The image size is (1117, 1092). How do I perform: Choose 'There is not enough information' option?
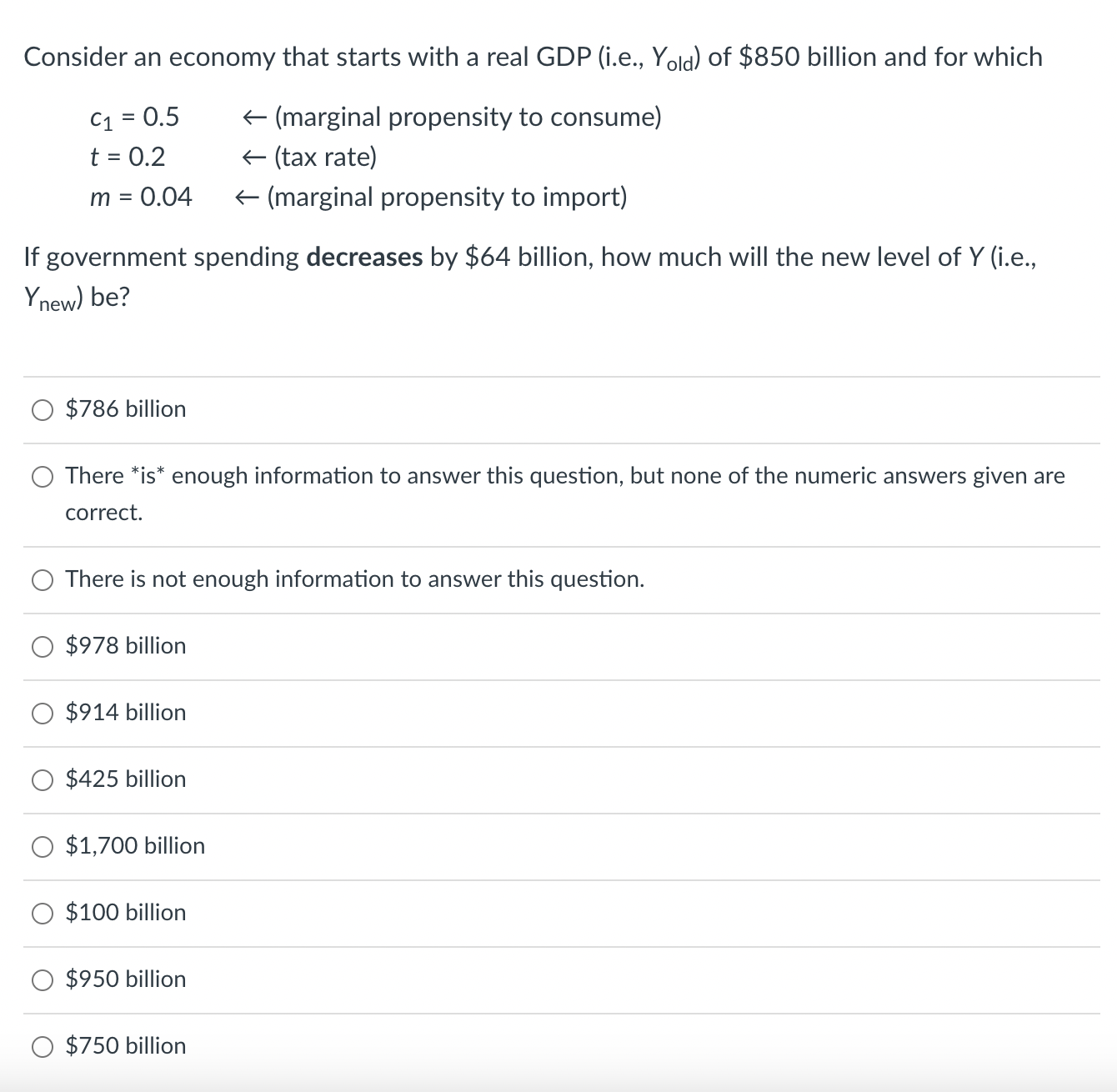42,580
